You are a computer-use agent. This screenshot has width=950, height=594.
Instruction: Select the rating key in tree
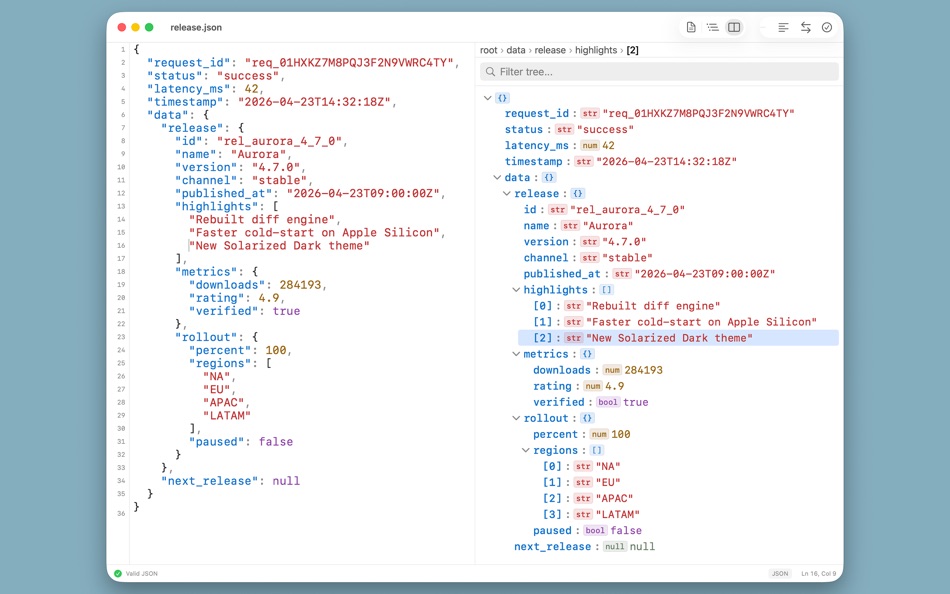click(x=553, y=386)
